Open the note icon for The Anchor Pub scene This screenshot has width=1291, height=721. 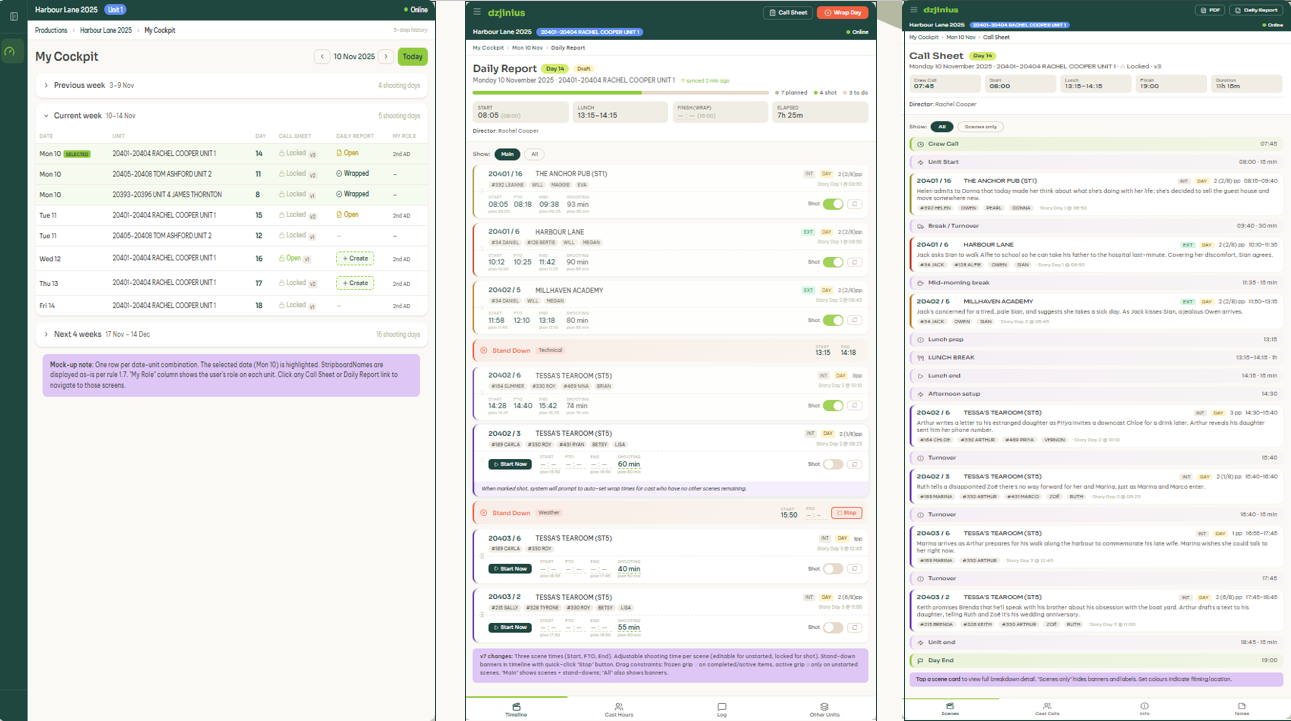(854, 204)
